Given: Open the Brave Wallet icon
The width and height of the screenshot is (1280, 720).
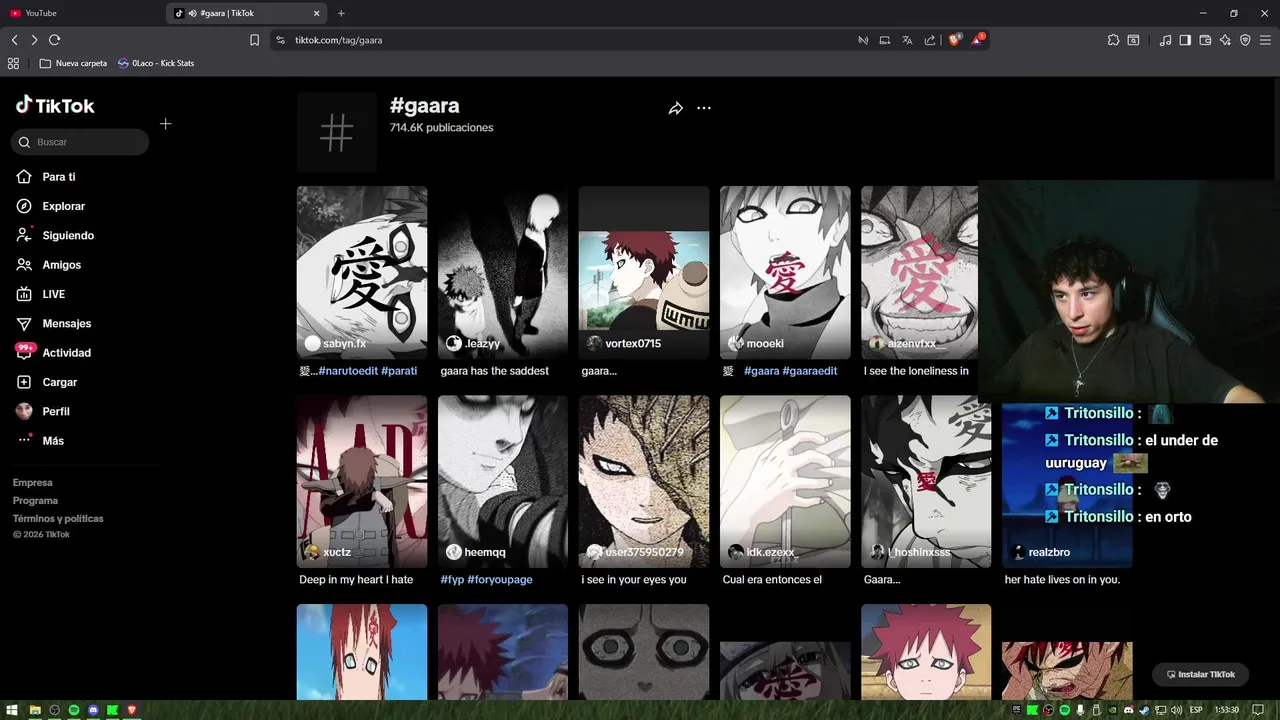Looking at the screenshot, I should (x=1205, y=40).
